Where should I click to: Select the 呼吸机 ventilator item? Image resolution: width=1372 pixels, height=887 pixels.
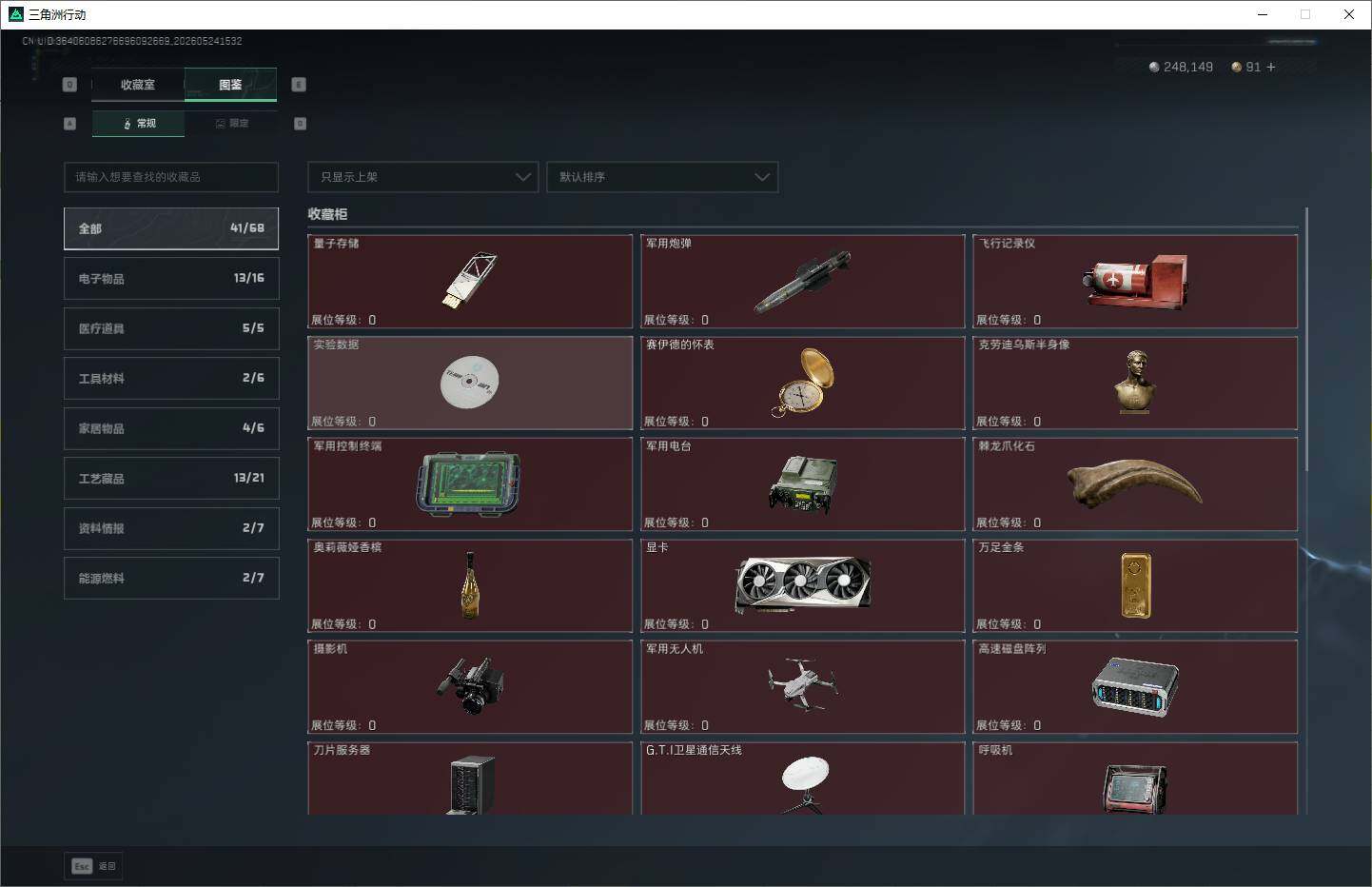pos(1135,779)
